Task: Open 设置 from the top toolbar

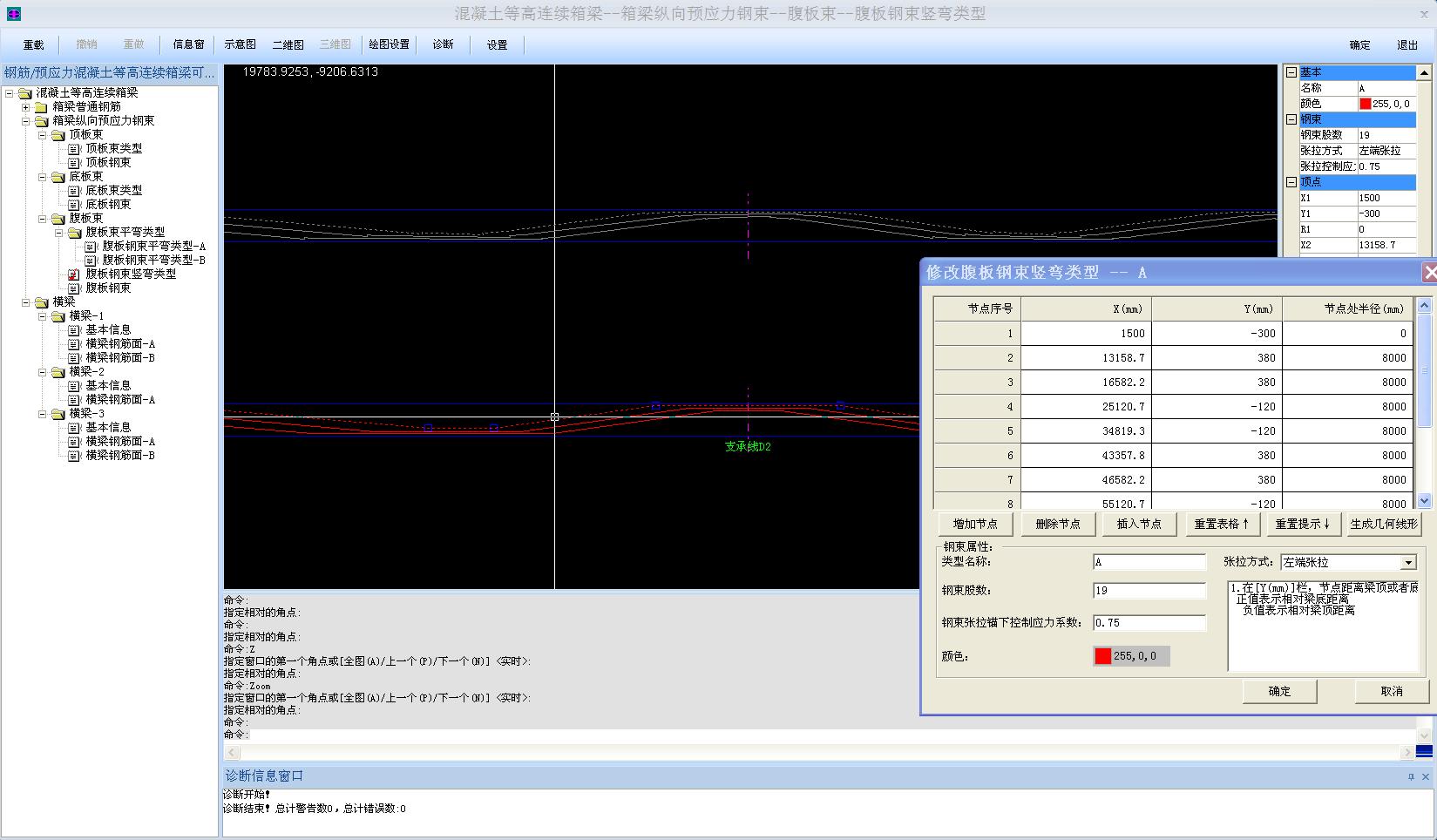Action: tap(497, 44)
